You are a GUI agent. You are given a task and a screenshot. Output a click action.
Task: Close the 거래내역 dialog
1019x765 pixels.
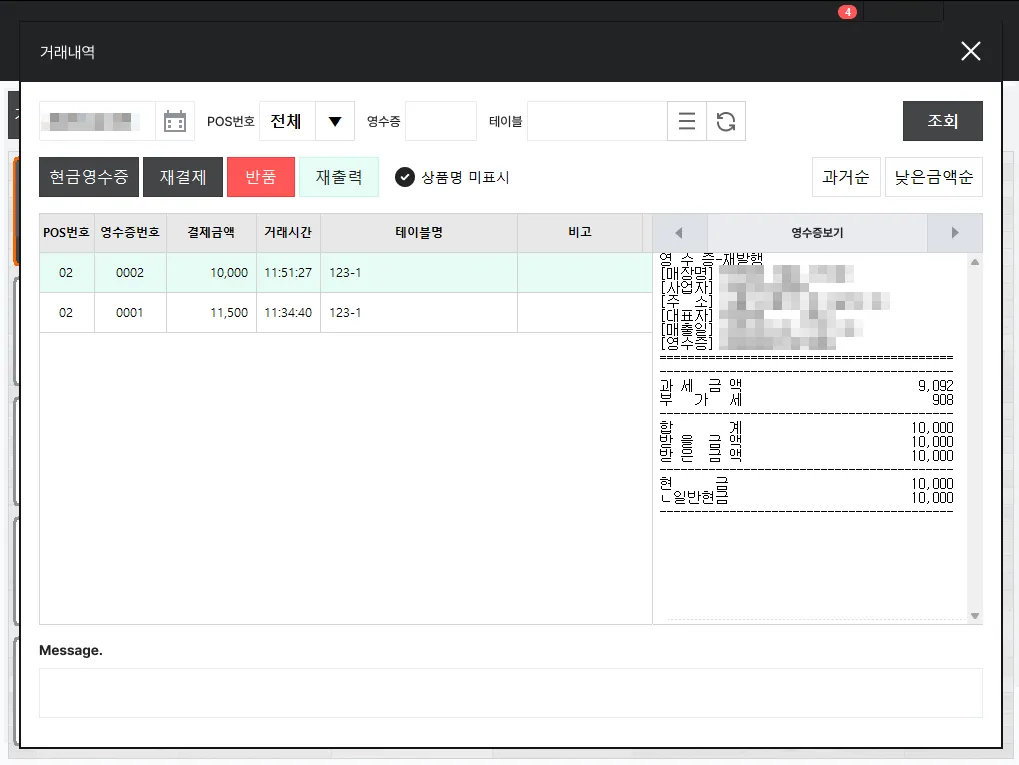click(x=971, y=51)
